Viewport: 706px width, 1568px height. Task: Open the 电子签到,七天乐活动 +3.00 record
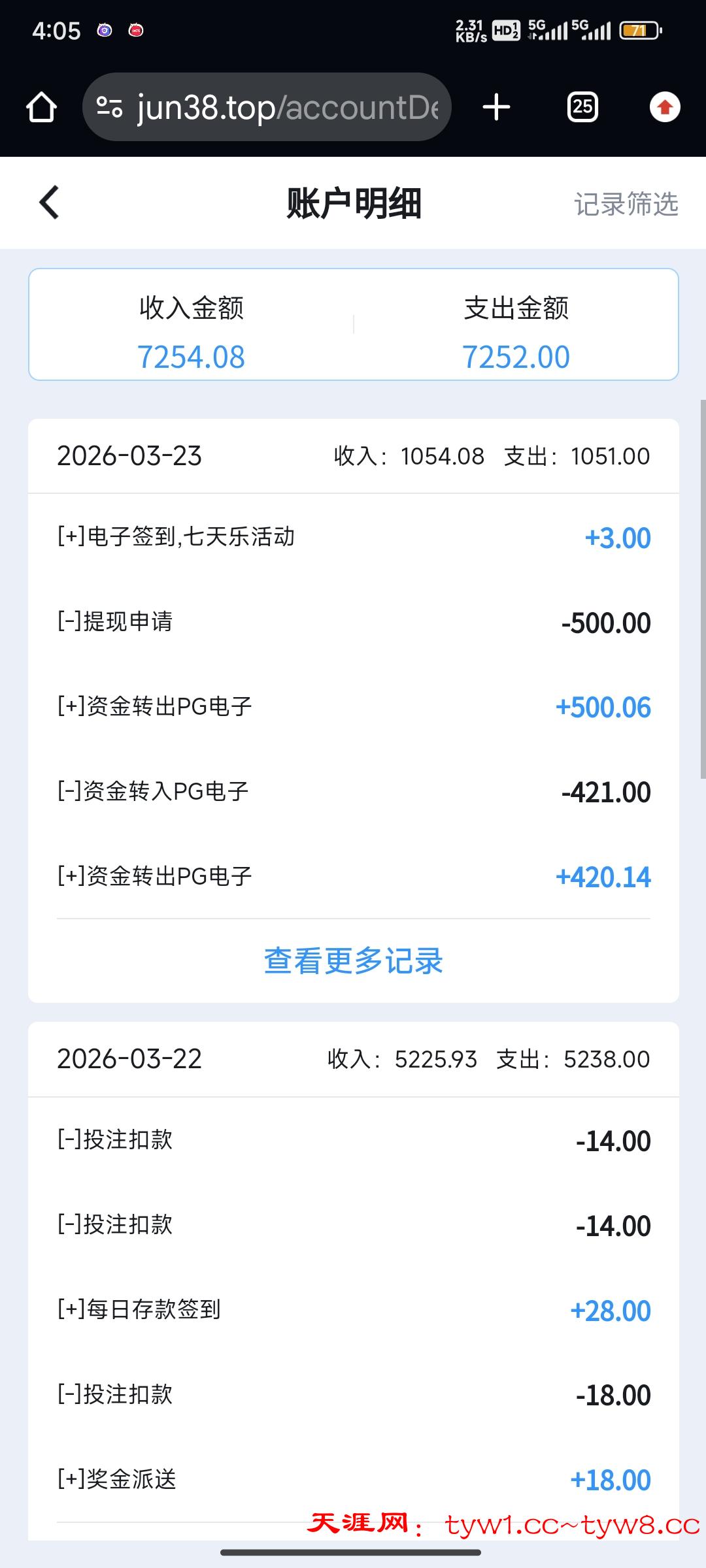click(x=353, y=538)
